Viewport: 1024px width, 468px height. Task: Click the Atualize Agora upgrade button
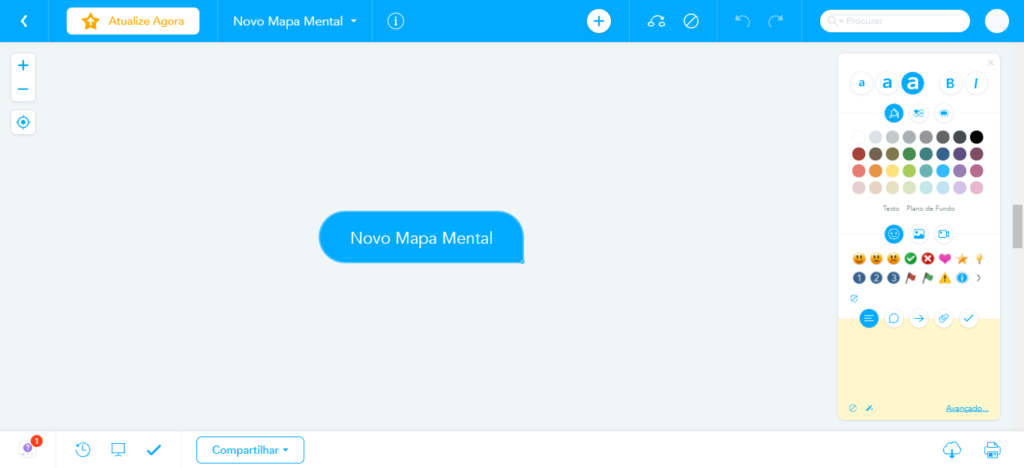(x=133, y=21)
